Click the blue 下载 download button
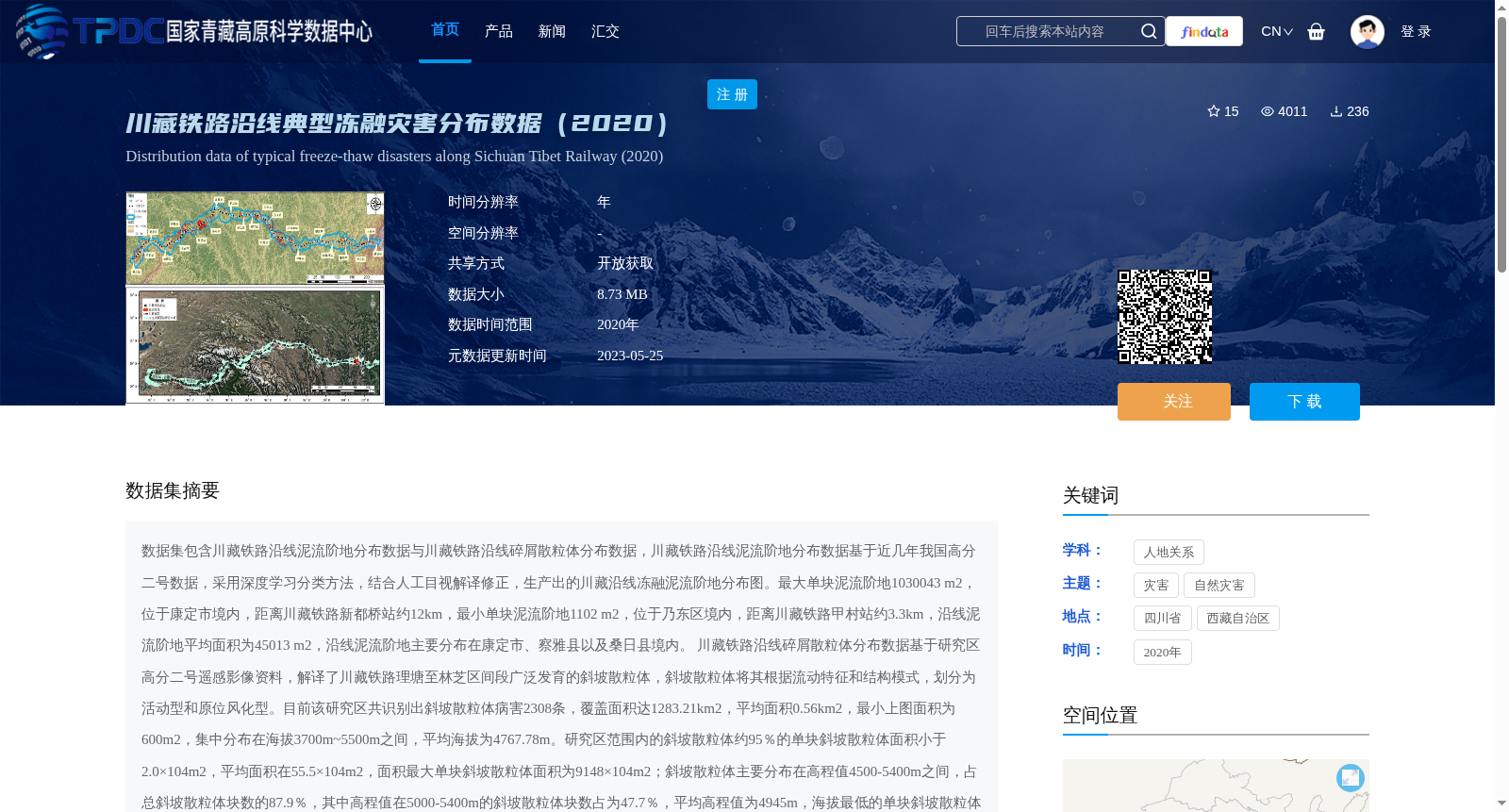 [x=1304, y=402]
